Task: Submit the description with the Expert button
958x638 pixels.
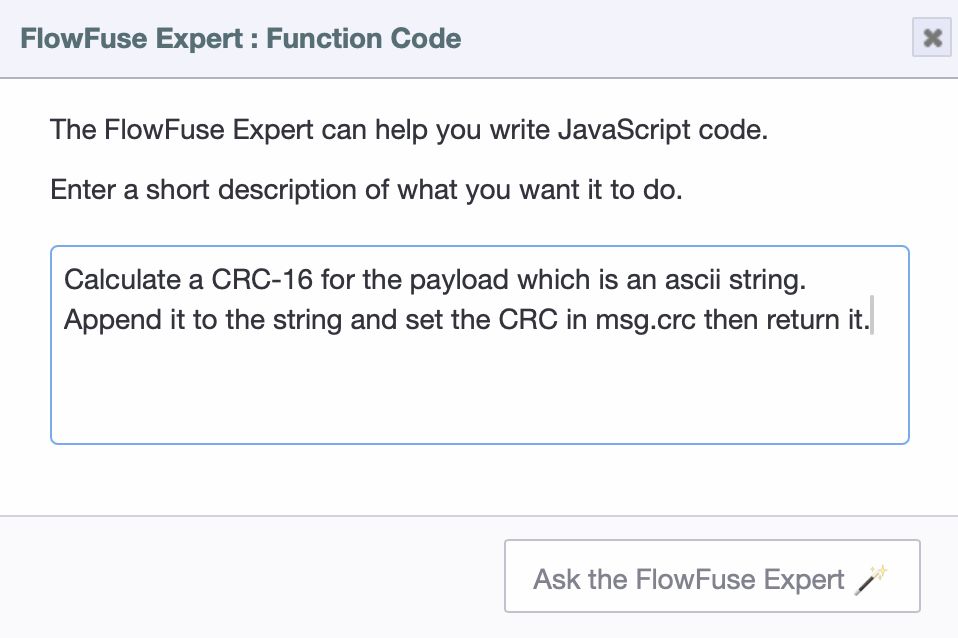Action: 712,578
